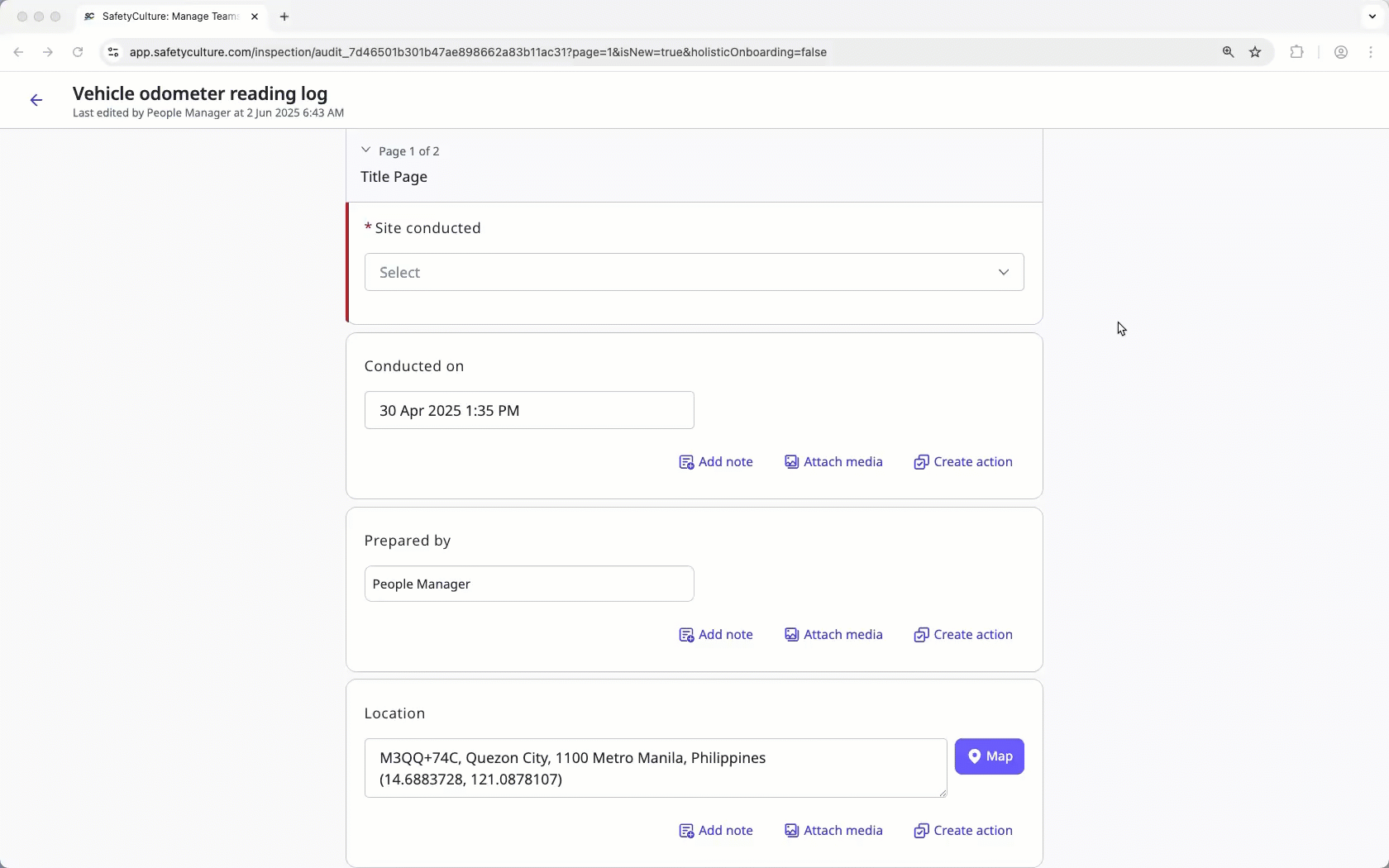Viewport: 1389px width, 868px height.
Task: Bookmark this page with the star icon
Action: point(1255,52)
